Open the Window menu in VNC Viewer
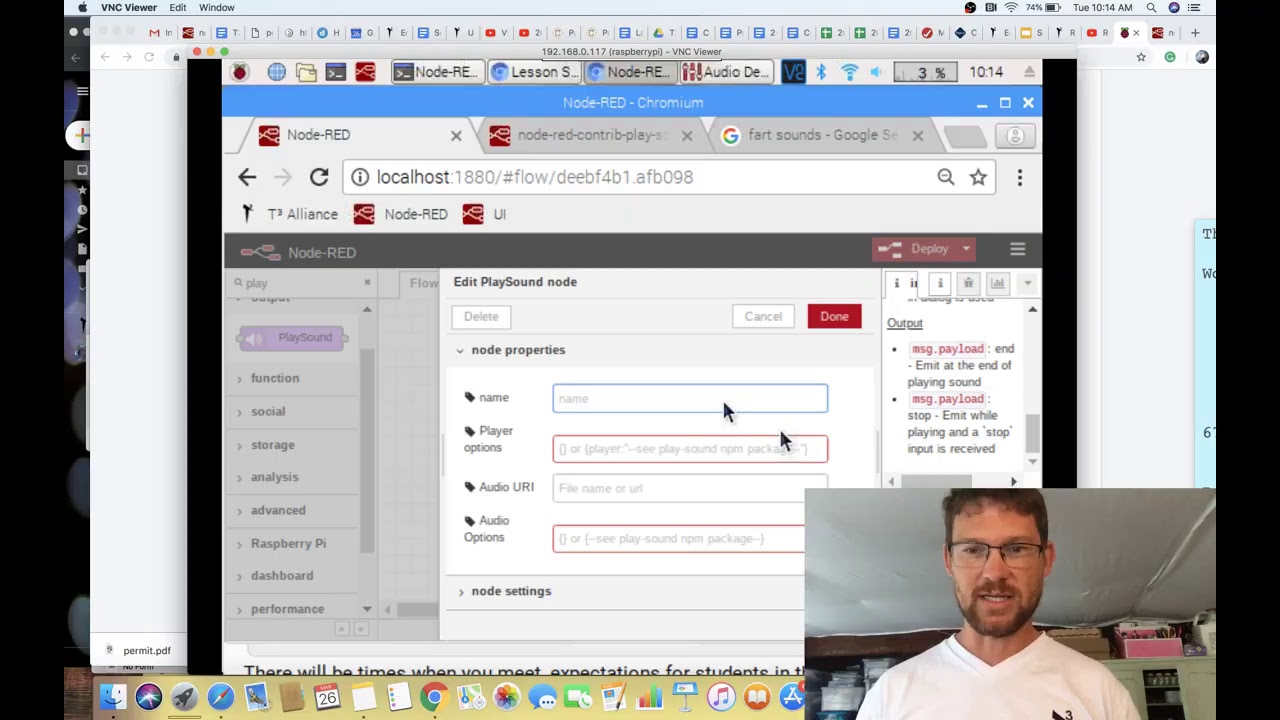The height and width of the screenshot is (720, 1280). (x=217, y=8)
